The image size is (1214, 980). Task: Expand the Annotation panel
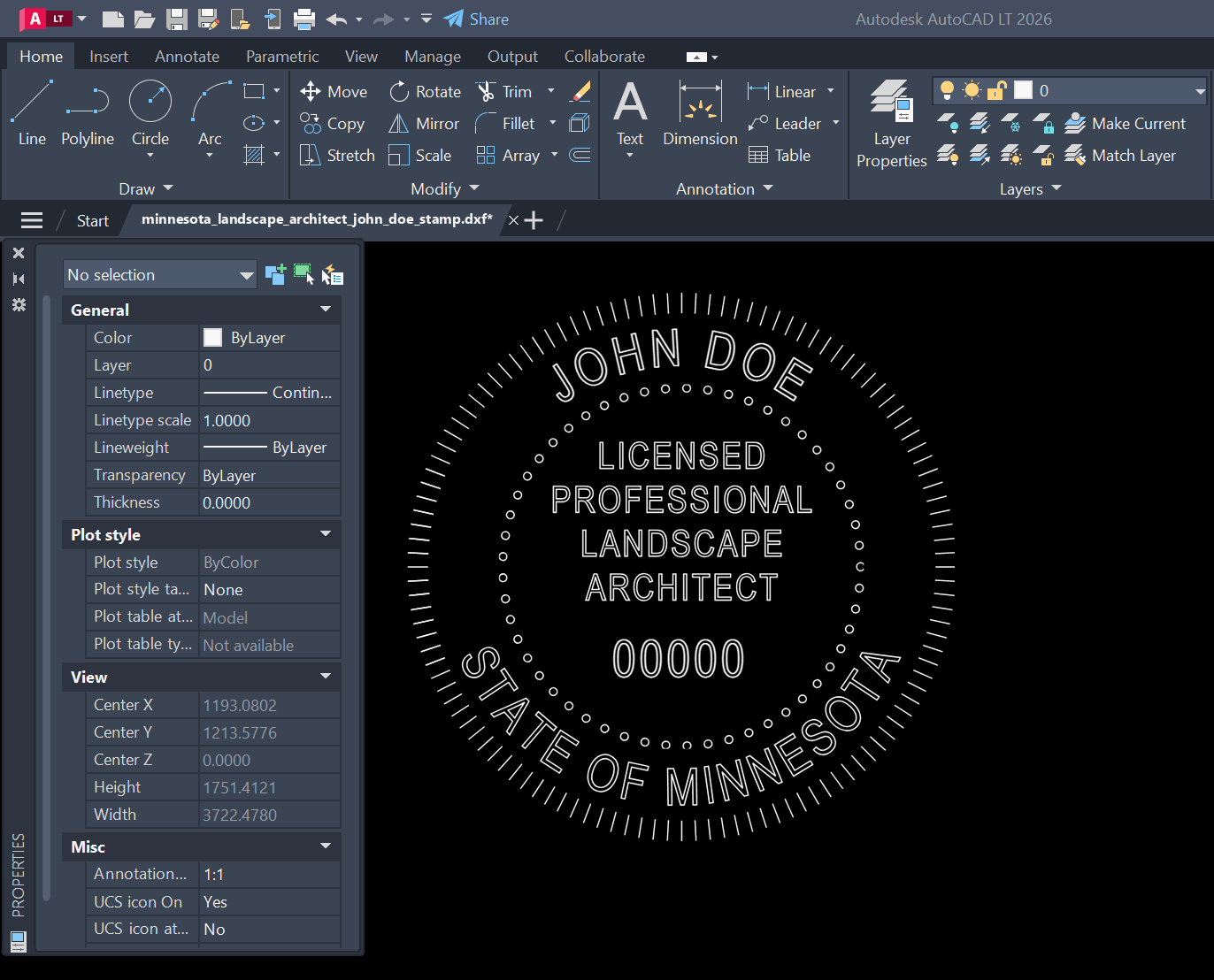click(x=724, y=188)
